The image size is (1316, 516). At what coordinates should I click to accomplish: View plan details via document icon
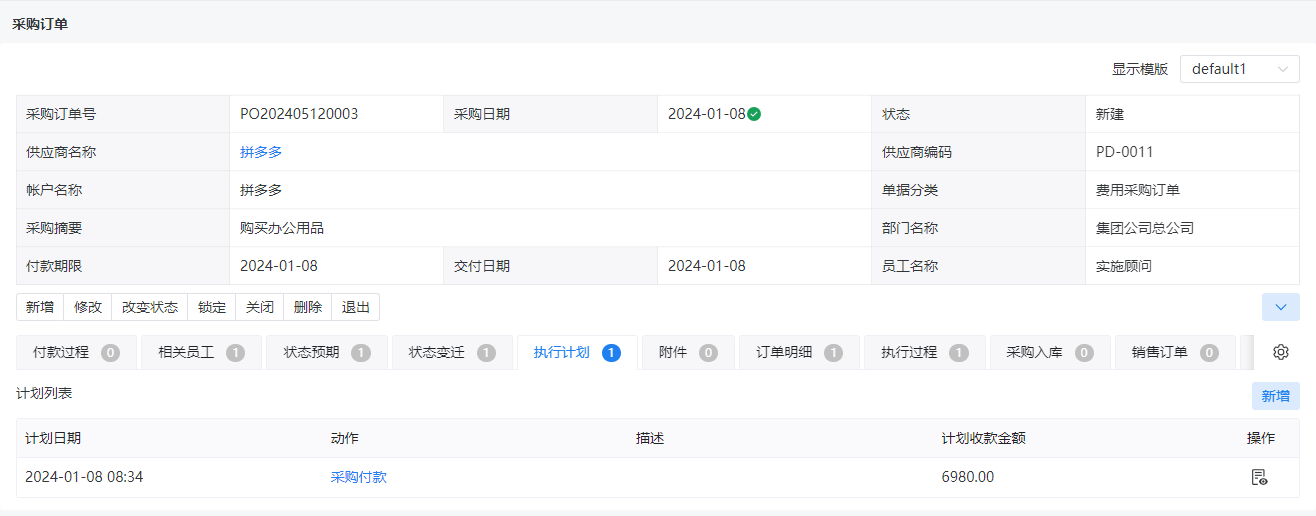tap(1259, 477)
